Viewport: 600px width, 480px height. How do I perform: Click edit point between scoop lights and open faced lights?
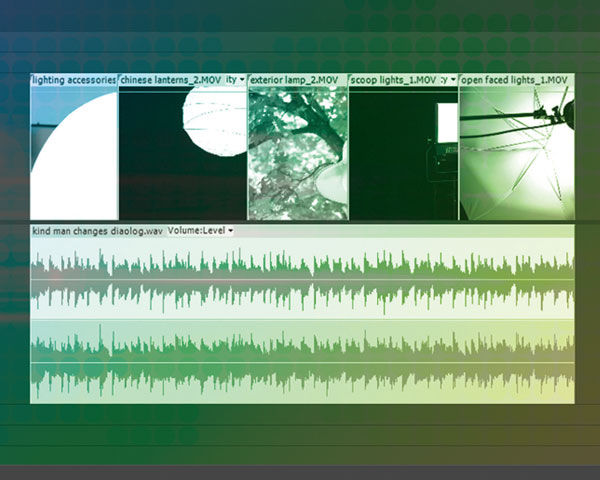pyautogui.click(x=459, y=150)
